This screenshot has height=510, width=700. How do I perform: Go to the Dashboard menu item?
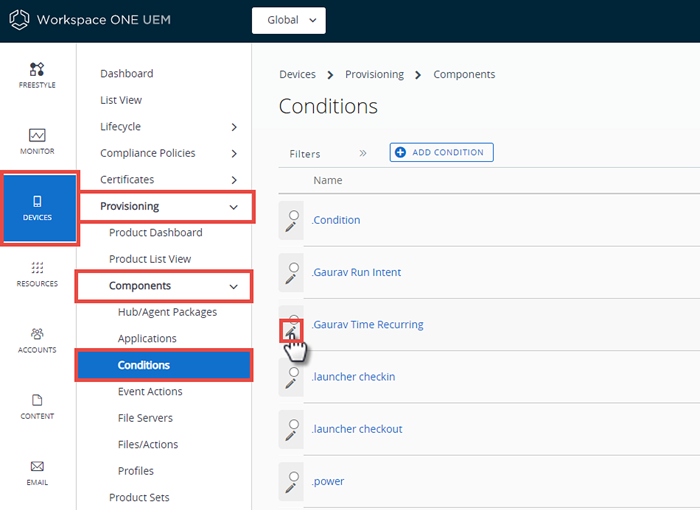[127, 74]
